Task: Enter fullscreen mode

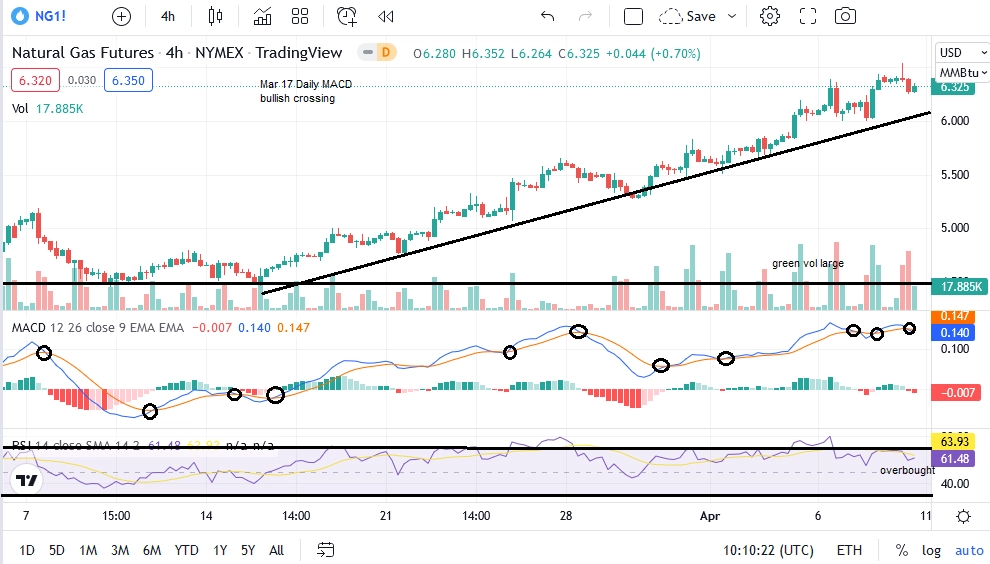Action: tap(808, 16)
